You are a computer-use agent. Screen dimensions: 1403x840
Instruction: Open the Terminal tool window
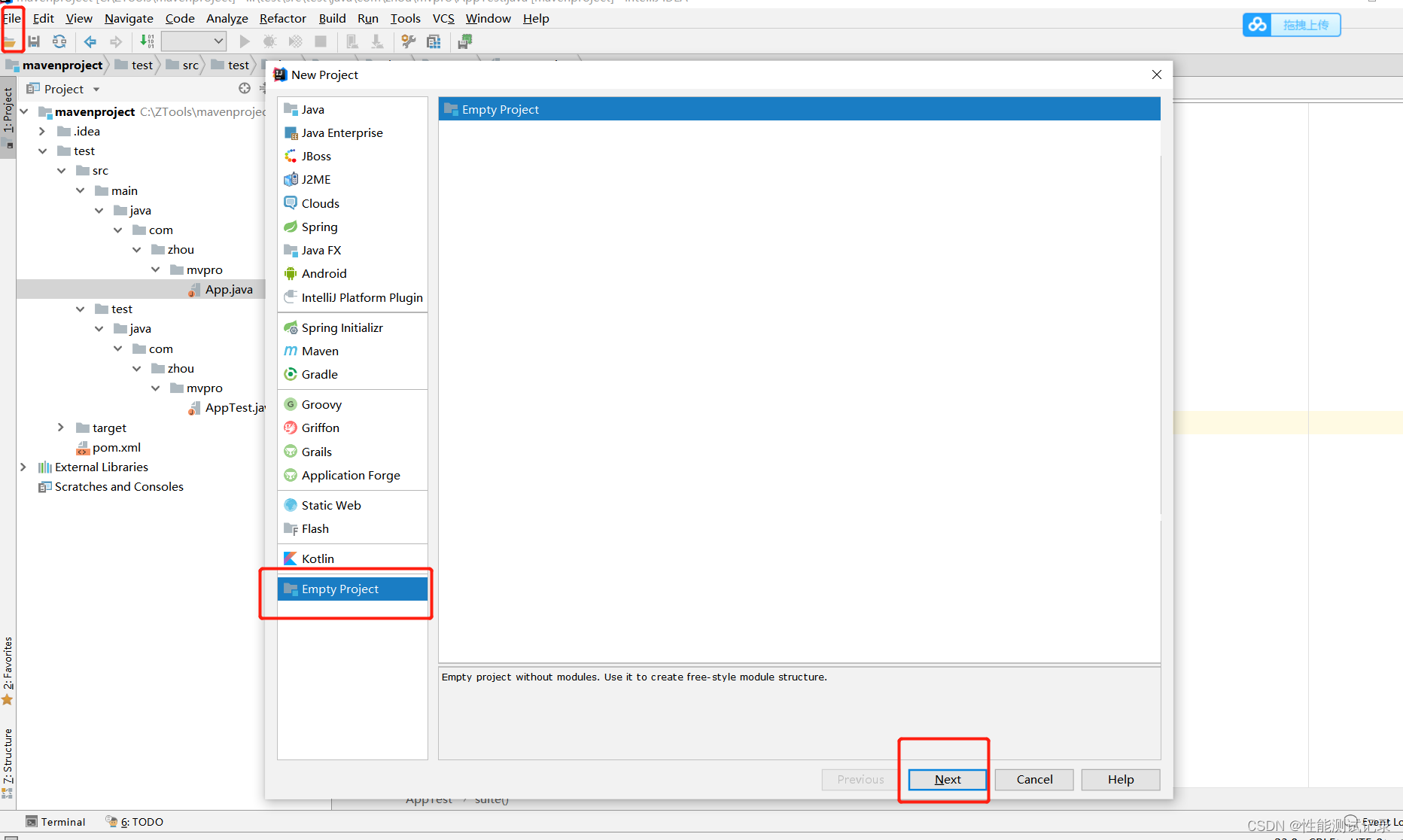coord(56,822)
